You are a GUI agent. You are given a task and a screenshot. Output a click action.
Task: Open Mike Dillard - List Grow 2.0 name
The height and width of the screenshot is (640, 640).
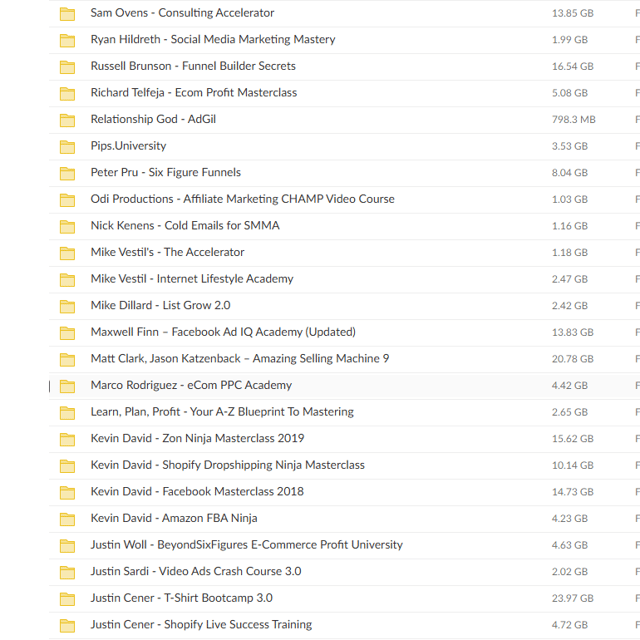coord(160,305)
